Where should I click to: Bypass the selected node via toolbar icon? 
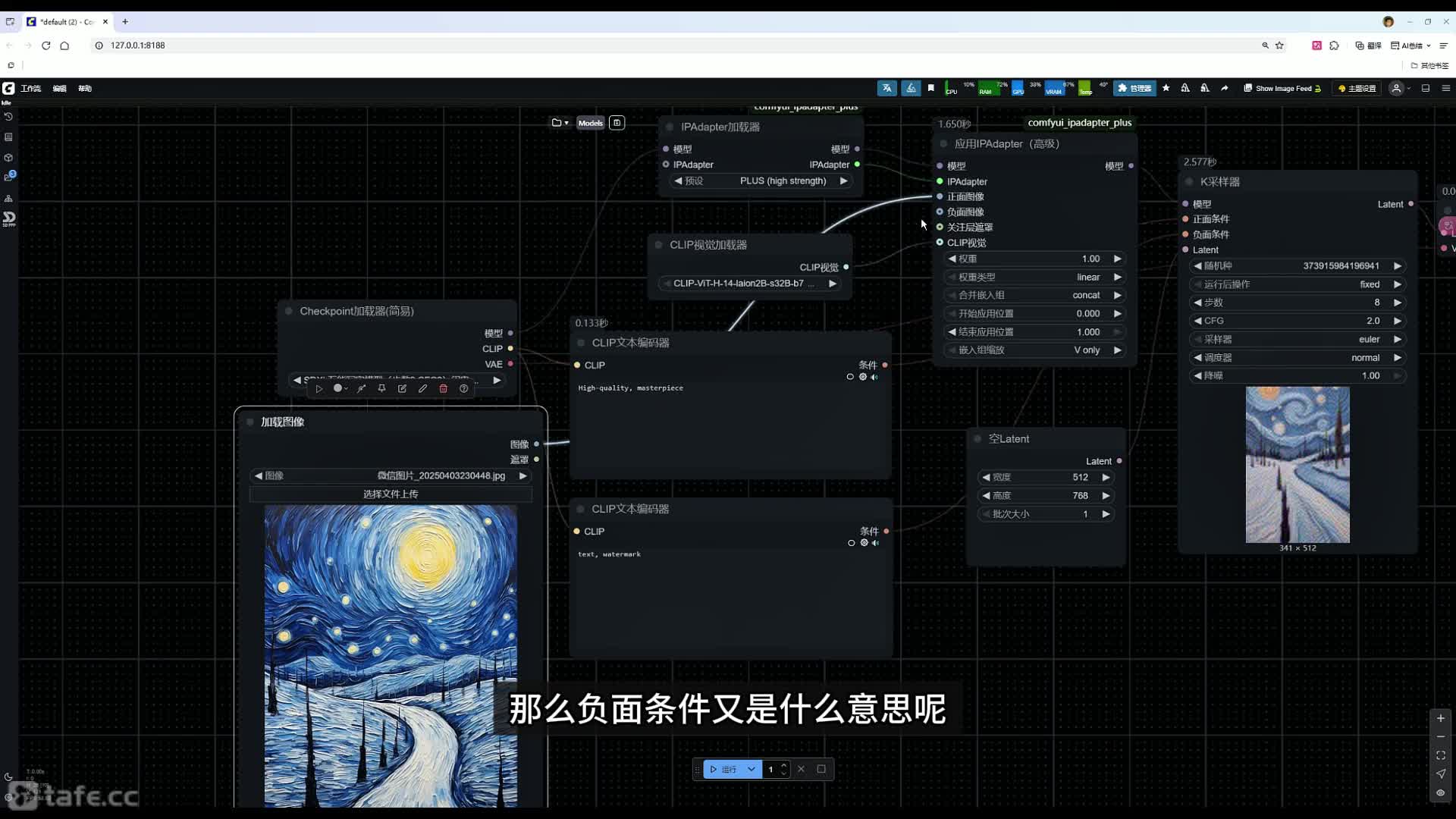coord(361,388)
